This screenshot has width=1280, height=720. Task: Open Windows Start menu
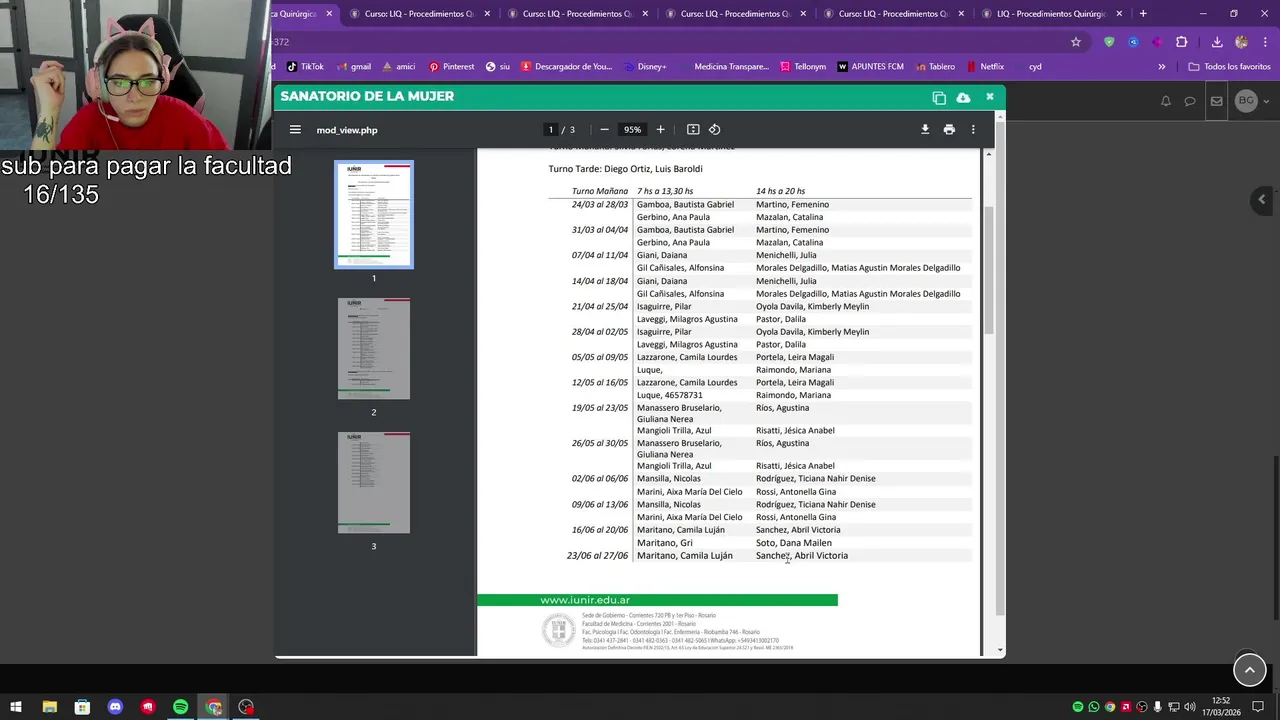[x=15, y=707]
